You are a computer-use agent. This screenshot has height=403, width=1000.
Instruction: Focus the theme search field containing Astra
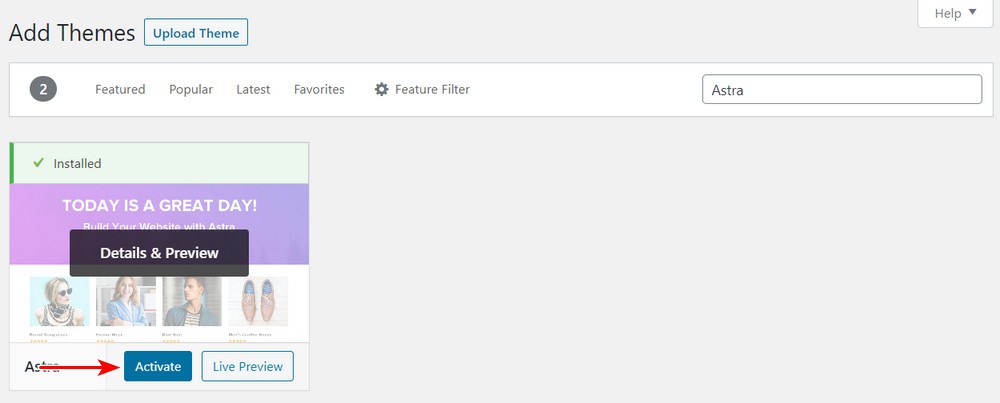[842, 89]
